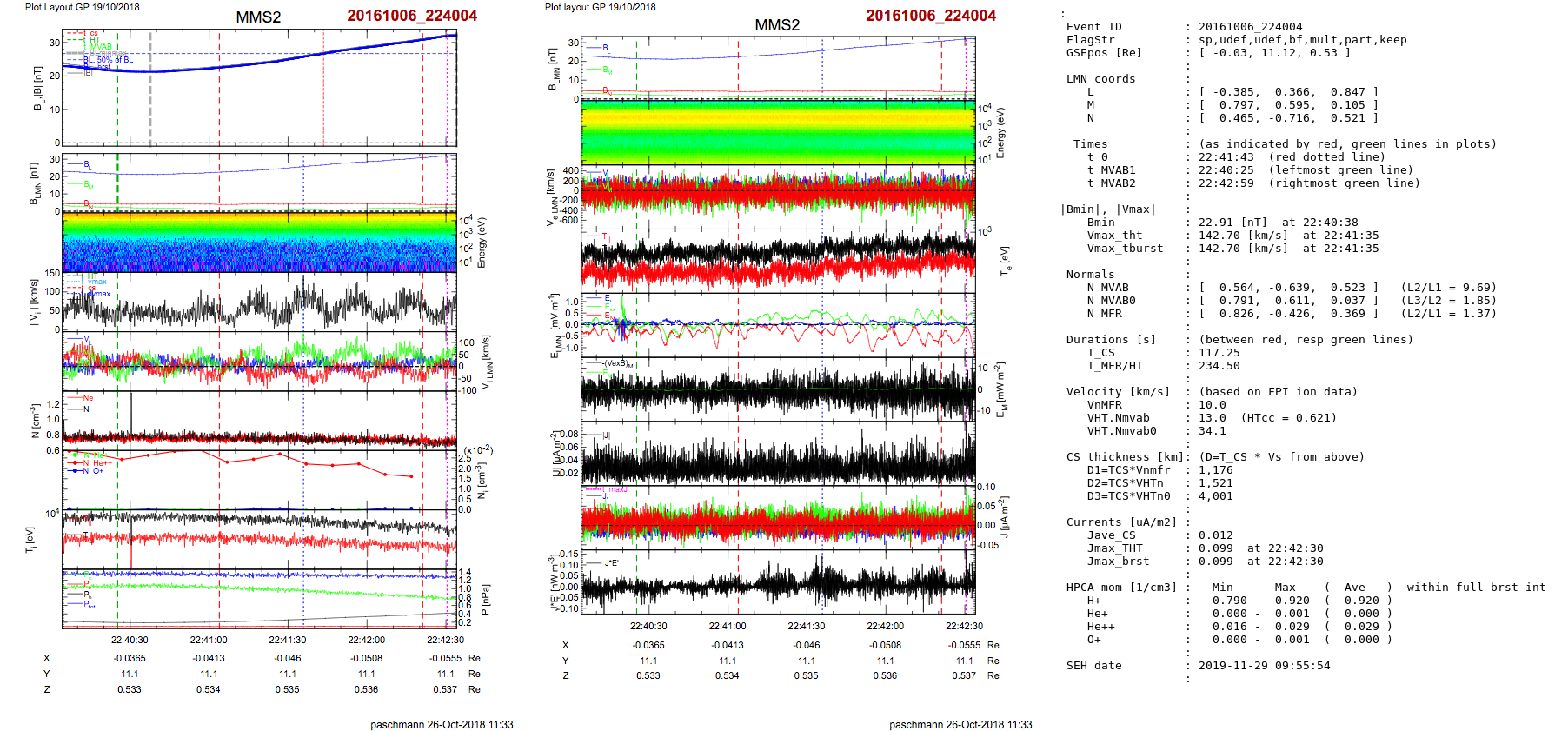Click the 22:41:00 time label under the left plot
The width and height of the screenshot is (1568, 731).
209,640
